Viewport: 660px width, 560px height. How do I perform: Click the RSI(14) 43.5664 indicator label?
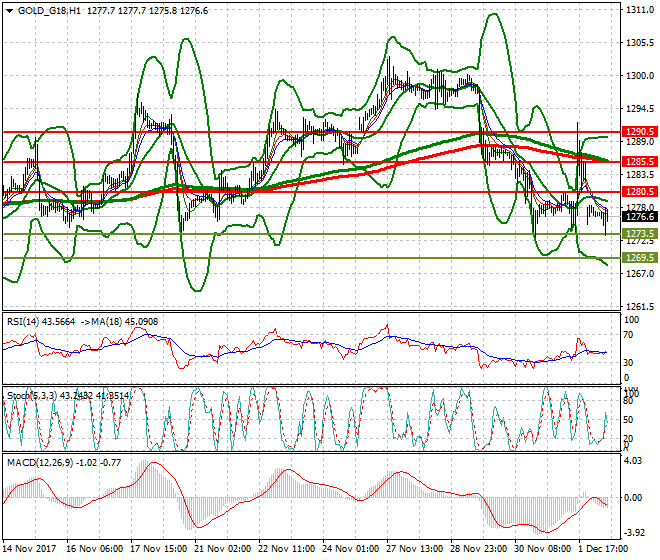(41, 322)
